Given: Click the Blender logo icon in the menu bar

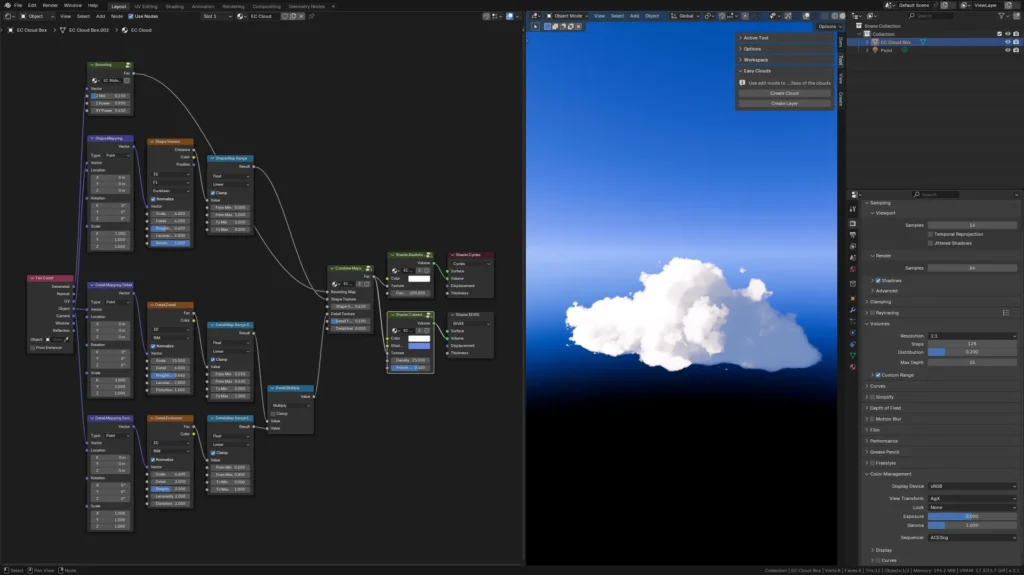Looking at the screenshot, I should point(6,5).
